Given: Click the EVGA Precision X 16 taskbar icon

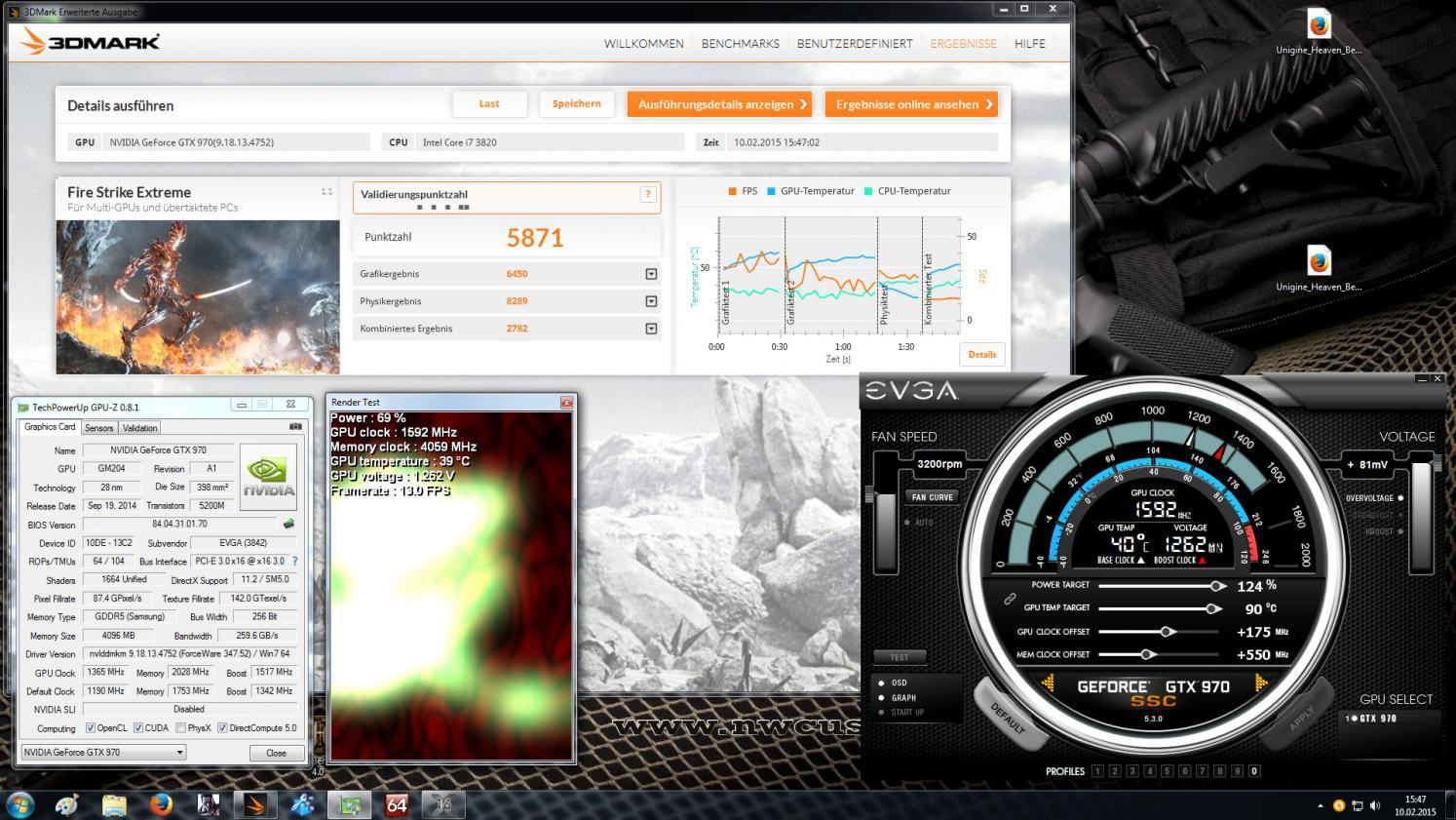Looking at the screenshot, I should coord(443,804).
